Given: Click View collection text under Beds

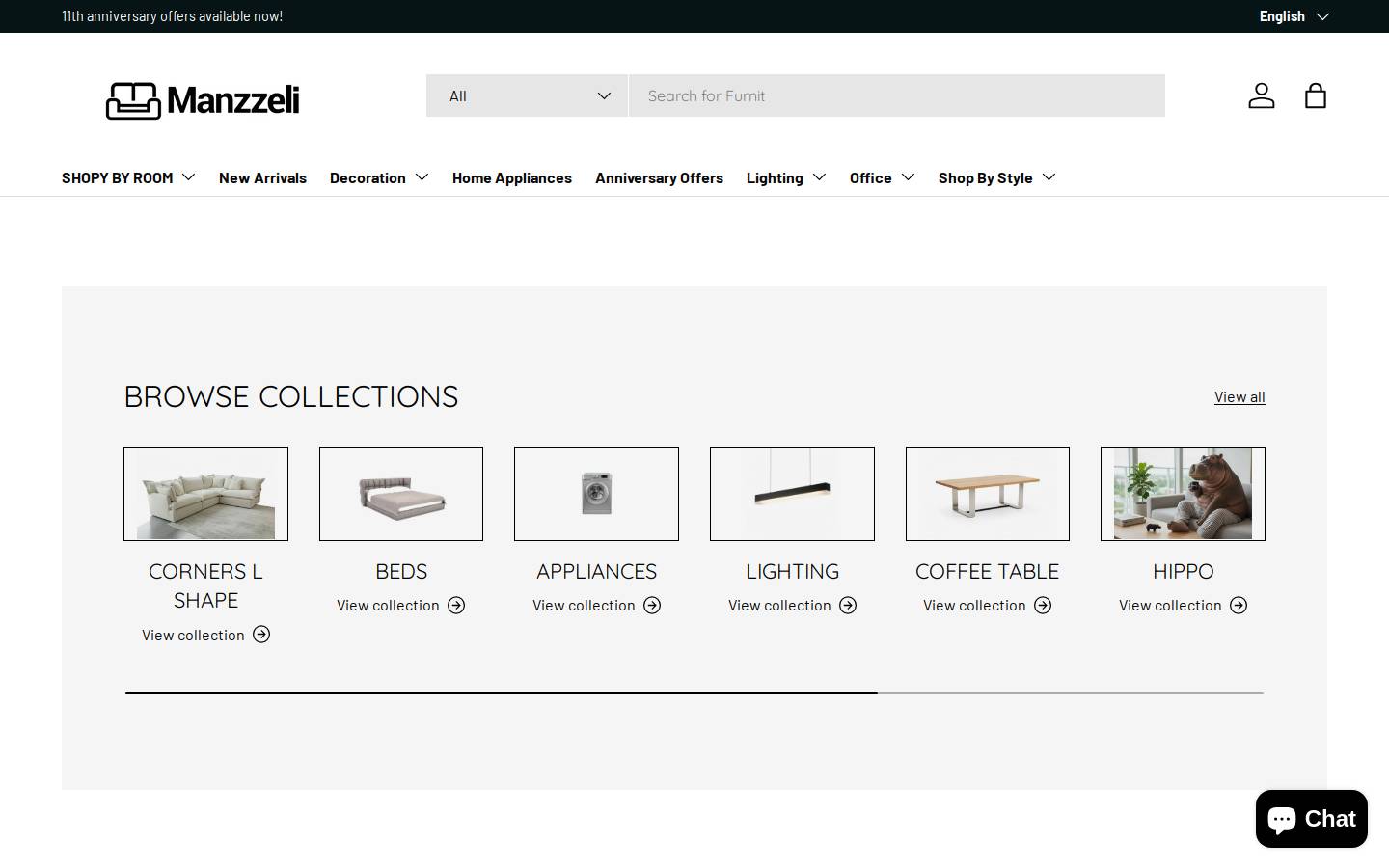Looking at the screenshot, I should pos(388,606).
